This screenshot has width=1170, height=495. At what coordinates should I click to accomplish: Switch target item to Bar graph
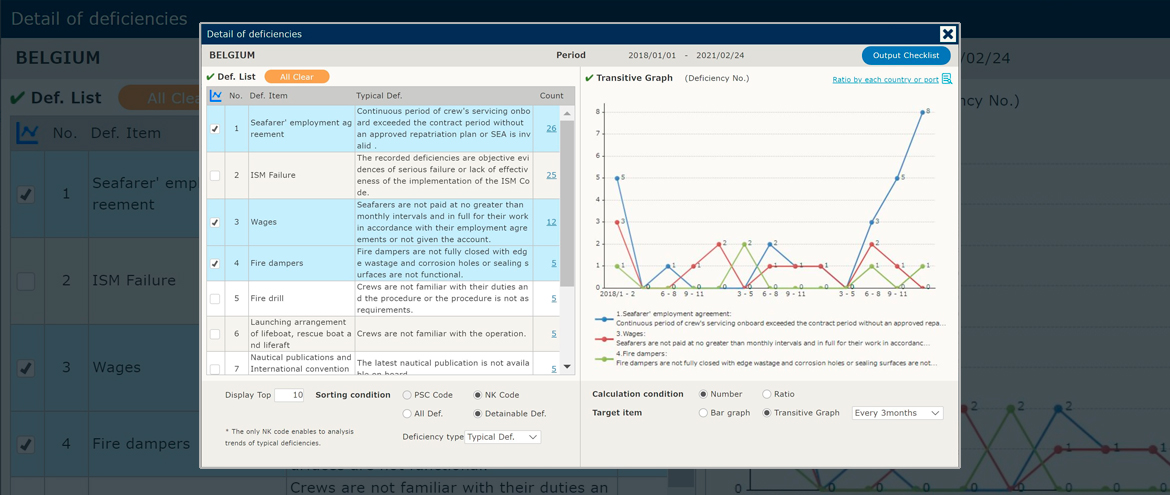[703, 413]
